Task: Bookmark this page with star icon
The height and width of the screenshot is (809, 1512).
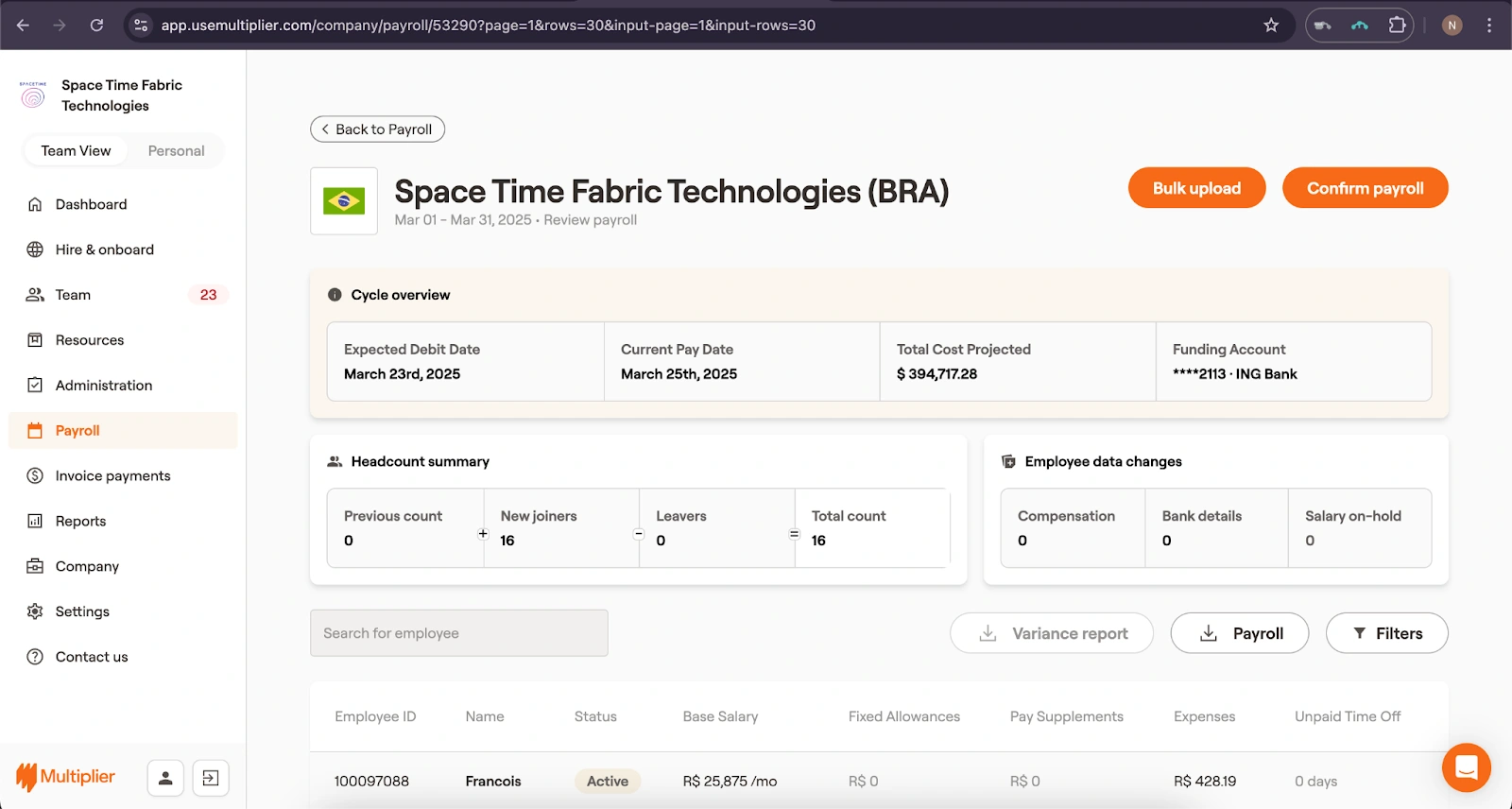Action: click(x=1271, y=26)
